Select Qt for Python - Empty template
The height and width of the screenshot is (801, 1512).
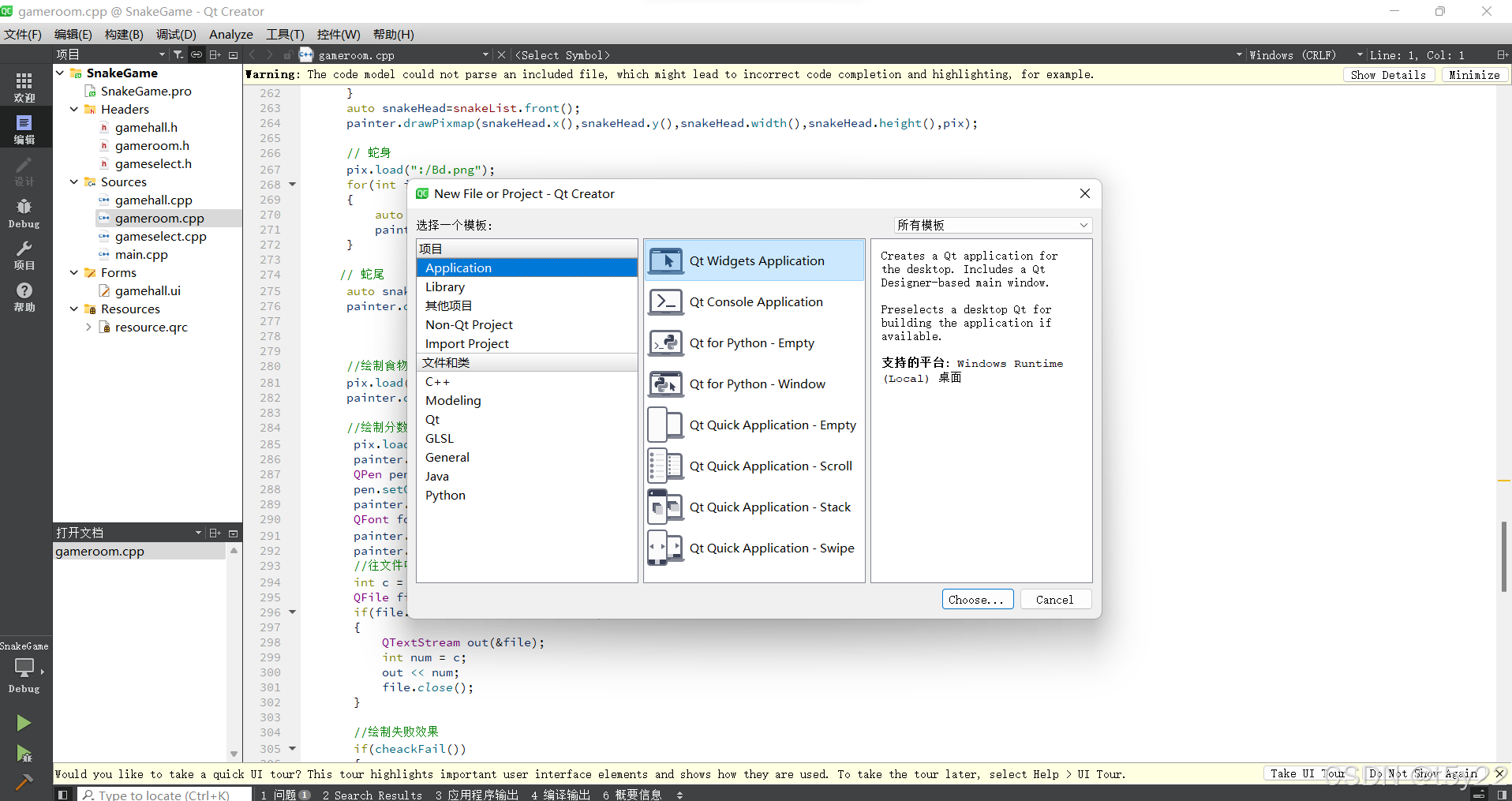[754, 342]
